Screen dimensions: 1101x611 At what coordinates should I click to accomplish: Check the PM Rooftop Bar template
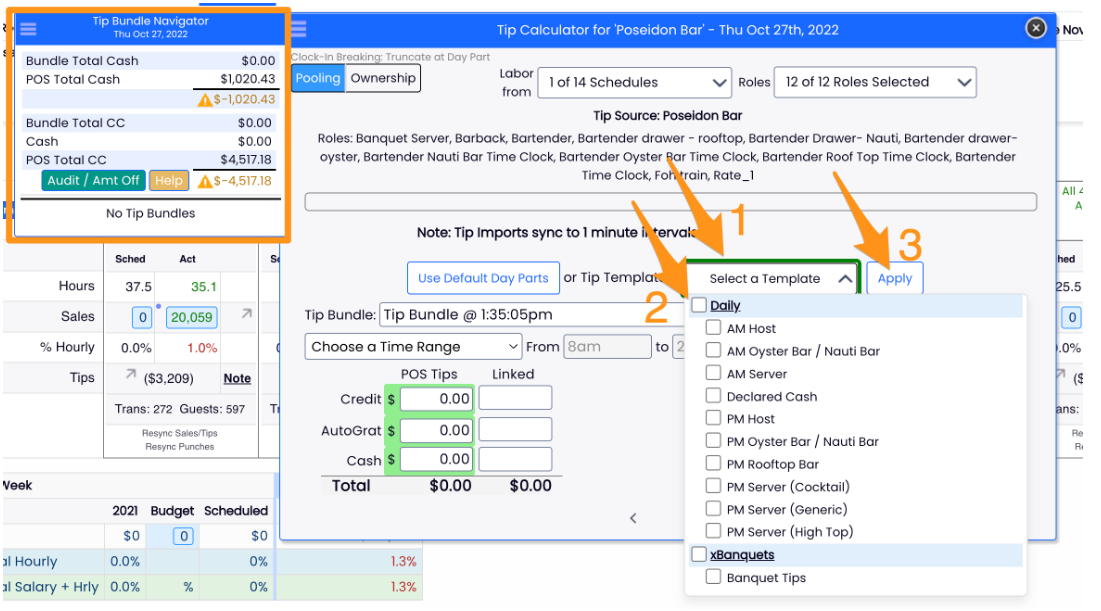tap(713, 464)
